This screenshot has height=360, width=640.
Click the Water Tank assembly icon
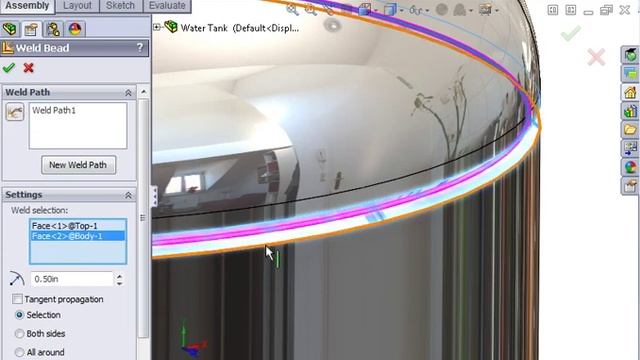click(171, 27)
